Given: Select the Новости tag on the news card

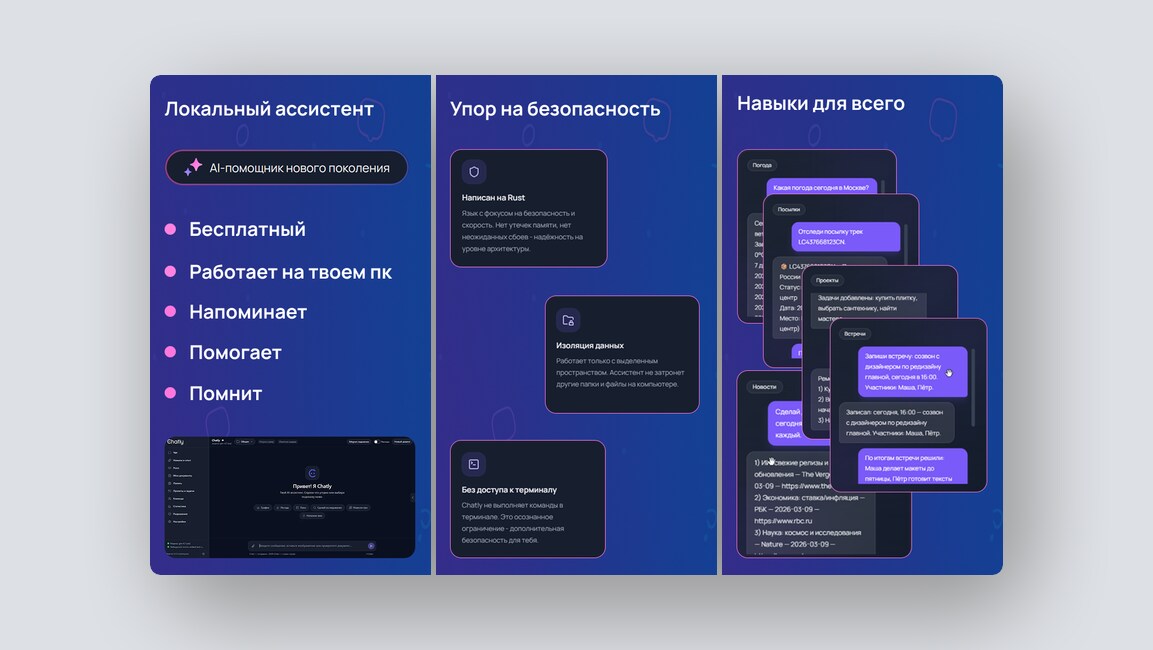Looking at the screenshot, I should [x=764, y=387].
